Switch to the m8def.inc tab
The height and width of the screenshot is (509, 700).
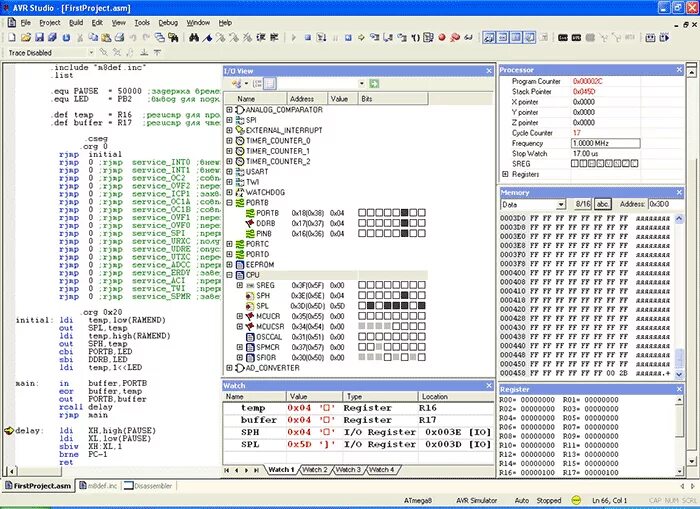pyautogui.click(x=98, y=486)
